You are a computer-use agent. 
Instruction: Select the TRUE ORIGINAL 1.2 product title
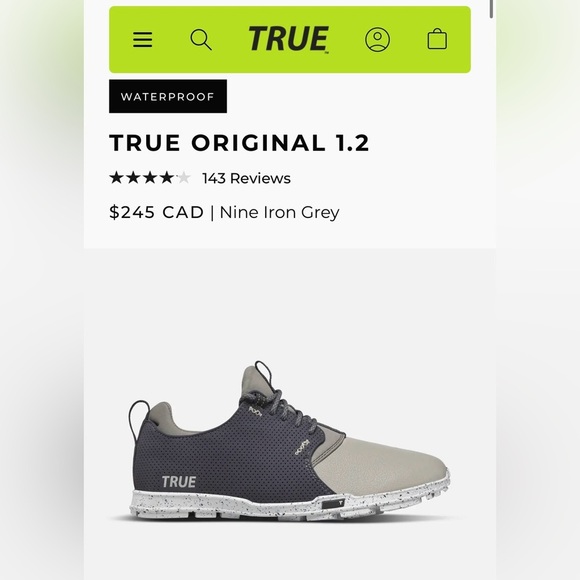coord(239,142)
